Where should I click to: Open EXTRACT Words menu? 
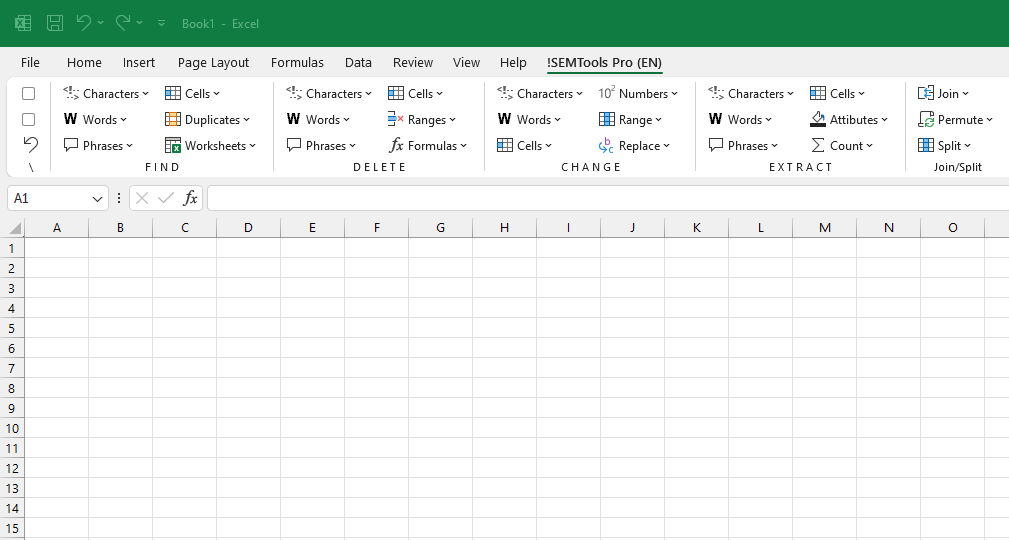point(741,119)
